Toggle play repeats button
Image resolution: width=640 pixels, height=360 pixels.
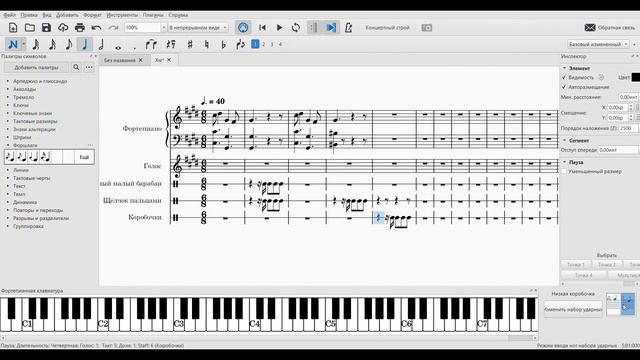(x=313, y=28)
